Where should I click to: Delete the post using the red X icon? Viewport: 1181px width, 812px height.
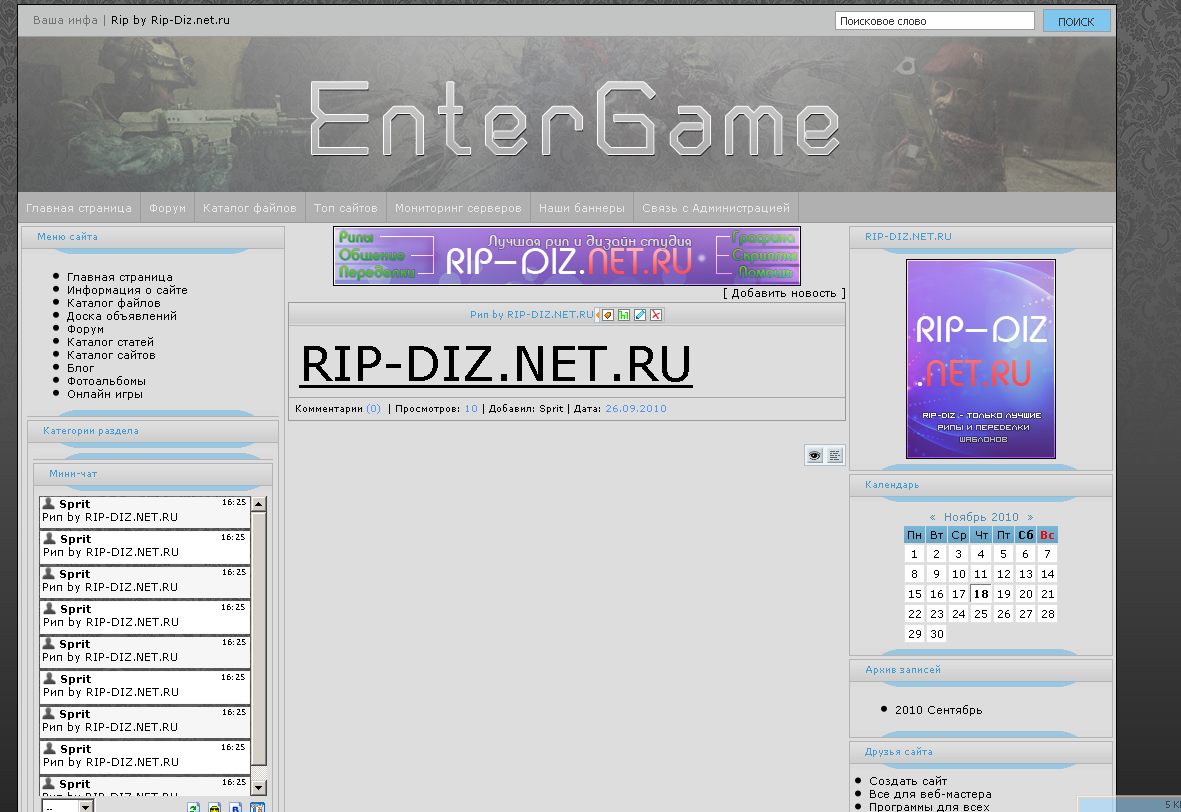(656, 315)
